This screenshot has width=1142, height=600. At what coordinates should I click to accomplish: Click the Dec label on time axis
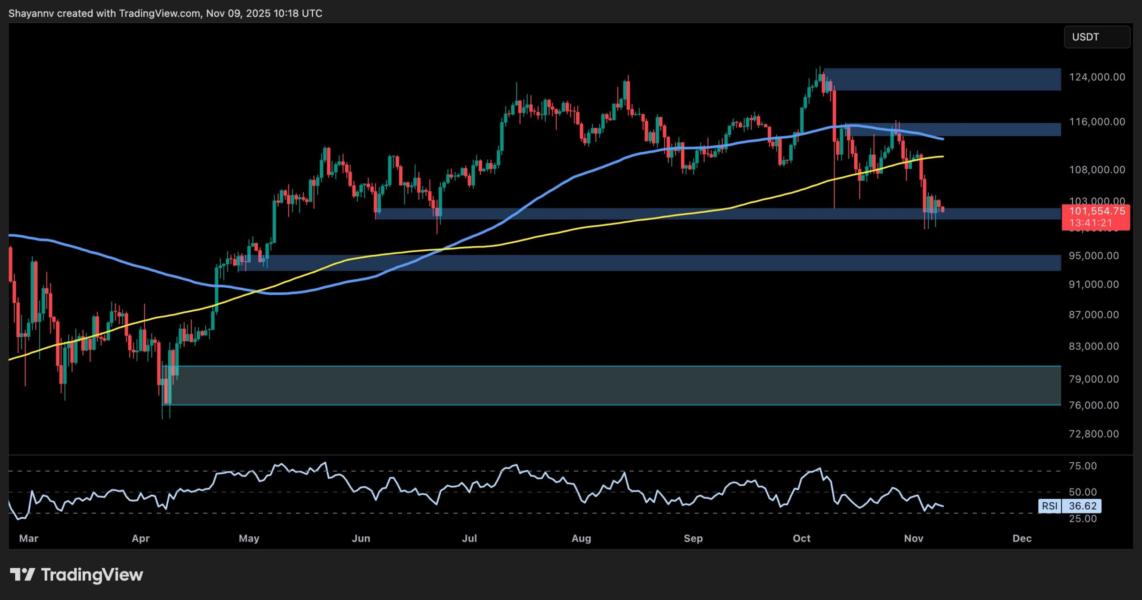1021,538
